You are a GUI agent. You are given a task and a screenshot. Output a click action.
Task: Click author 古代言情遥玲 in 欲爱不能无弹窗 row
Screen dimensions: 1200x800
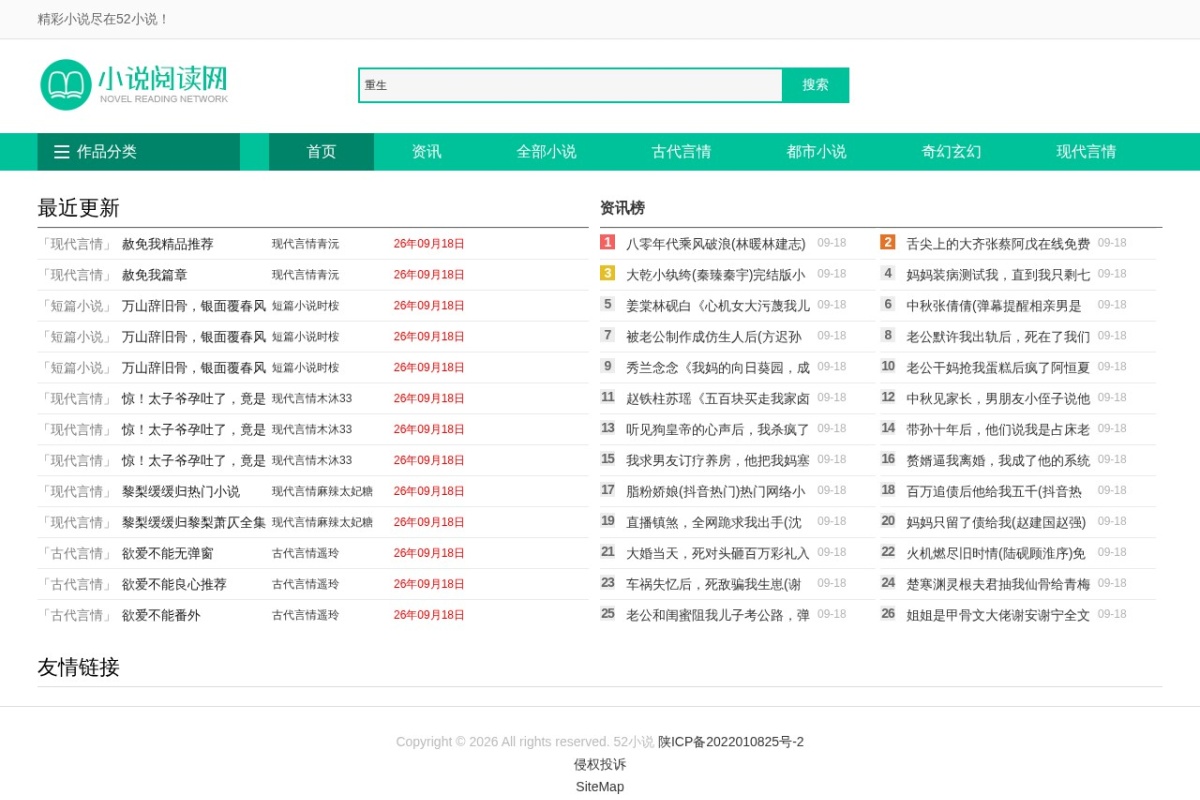[x=305, y=554]
